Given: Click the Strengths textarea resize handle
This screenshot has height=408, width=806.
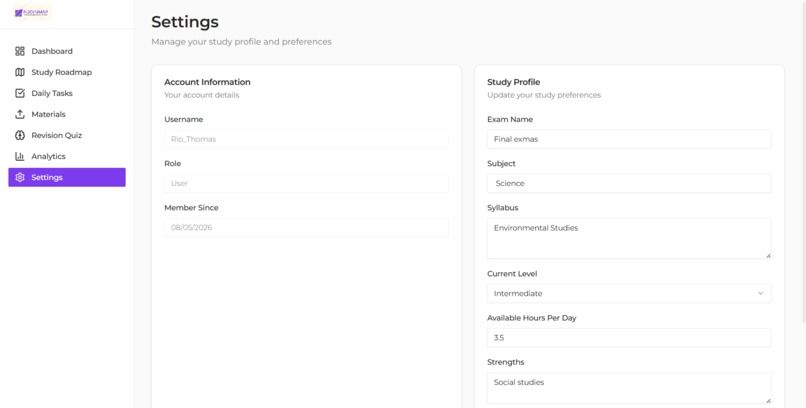Looking at the screenshot, I should (768, 400).
